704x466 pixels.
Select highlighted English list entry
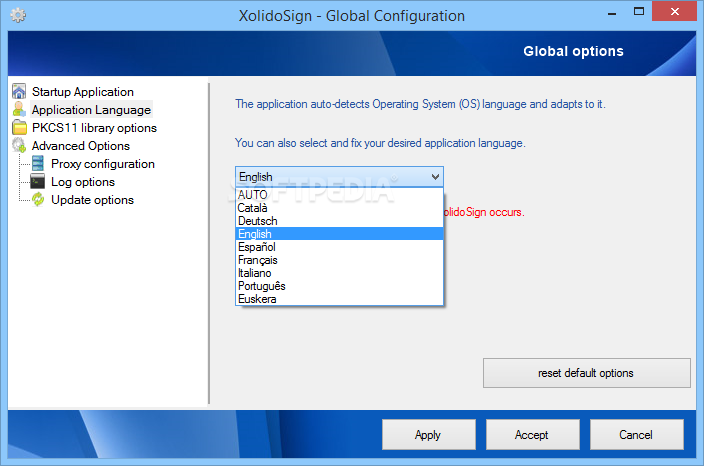(339, 233)
